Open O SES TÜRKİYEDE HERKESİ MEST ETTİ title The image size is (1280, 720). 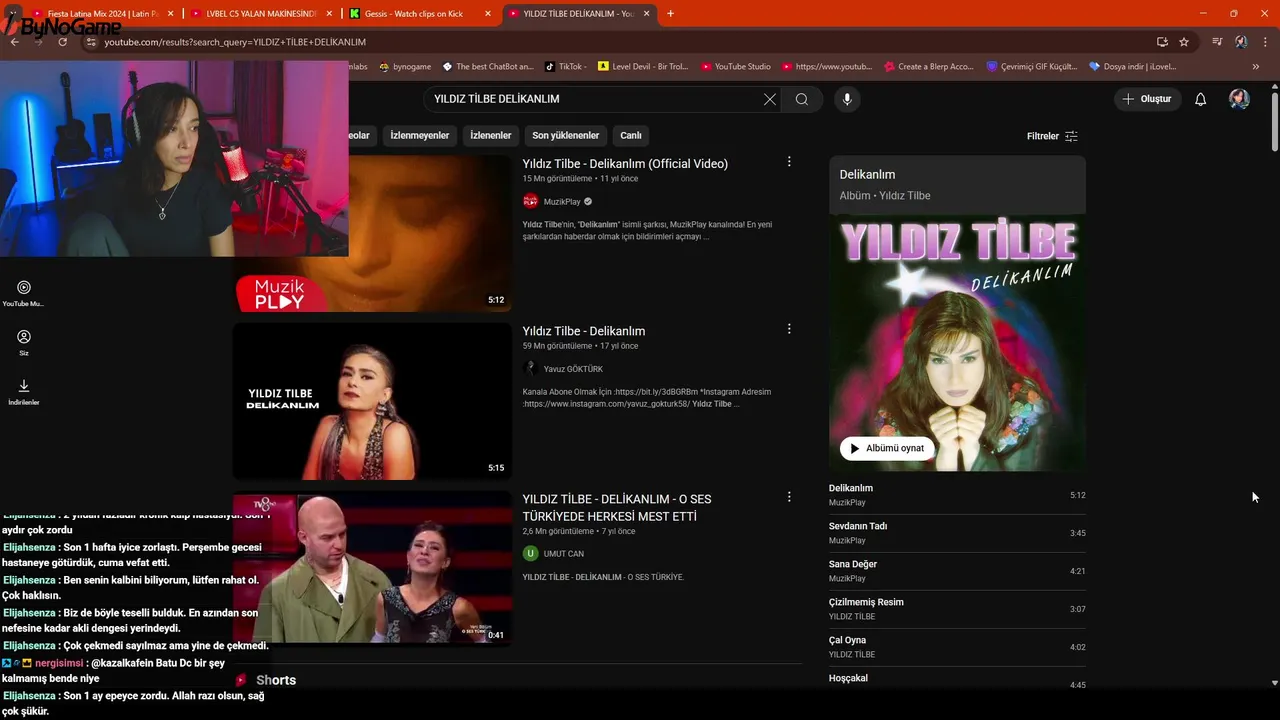(617, 508)
